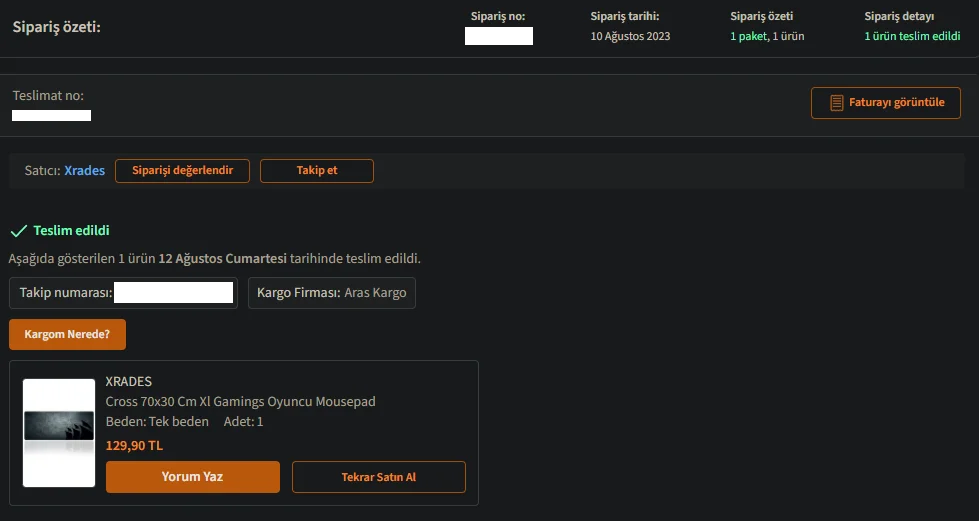Viewport: 979px width, 521px height.
Task: Click the 1 ürün teslim edildi link
Action: pos(912,36)
